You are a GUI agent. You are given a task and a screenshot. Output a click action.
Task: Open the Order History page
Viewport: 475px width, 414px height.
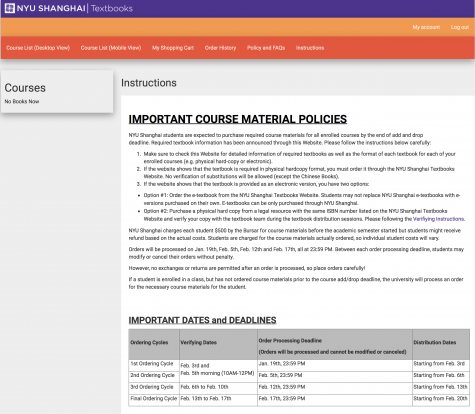click(x=220, y=48)
